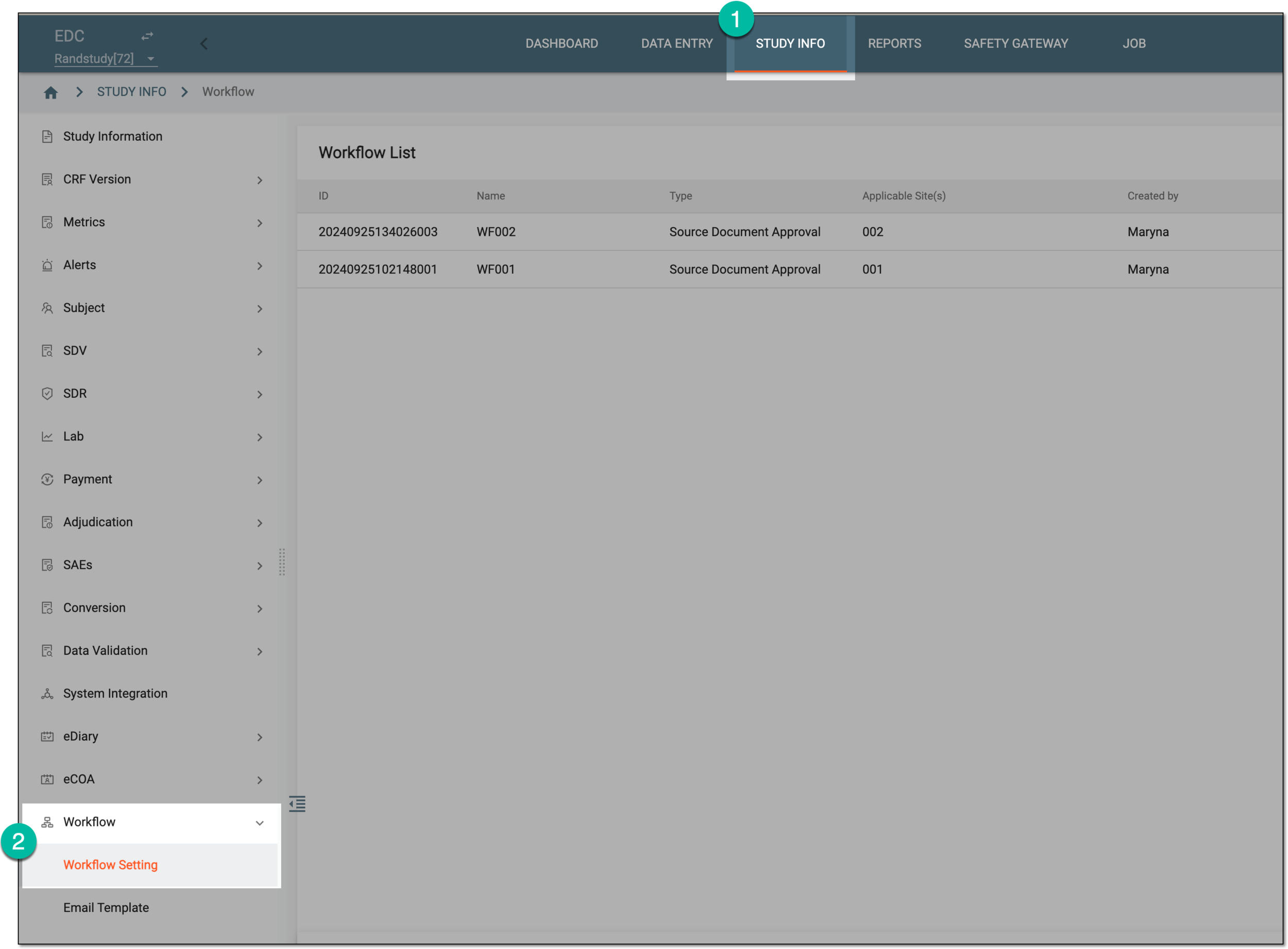This screenshot has height=949, width=1288.
Task: Click the ID column header
Action: (x=324, y=196)
